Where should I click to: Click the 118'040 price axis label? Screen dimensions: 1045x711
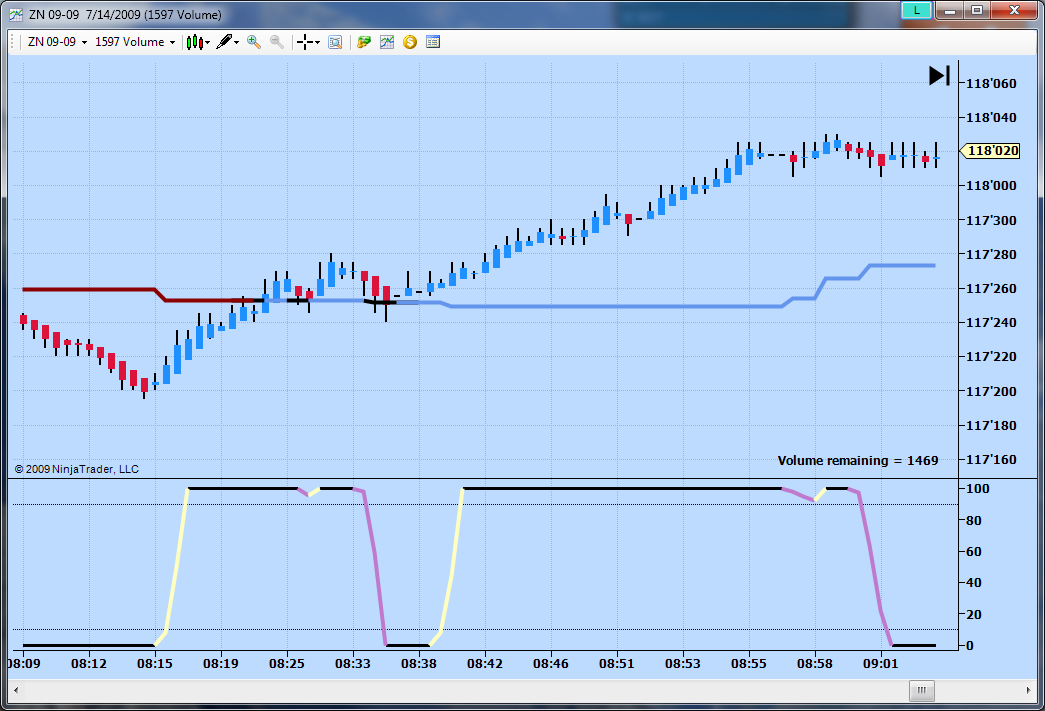[991, 117]
